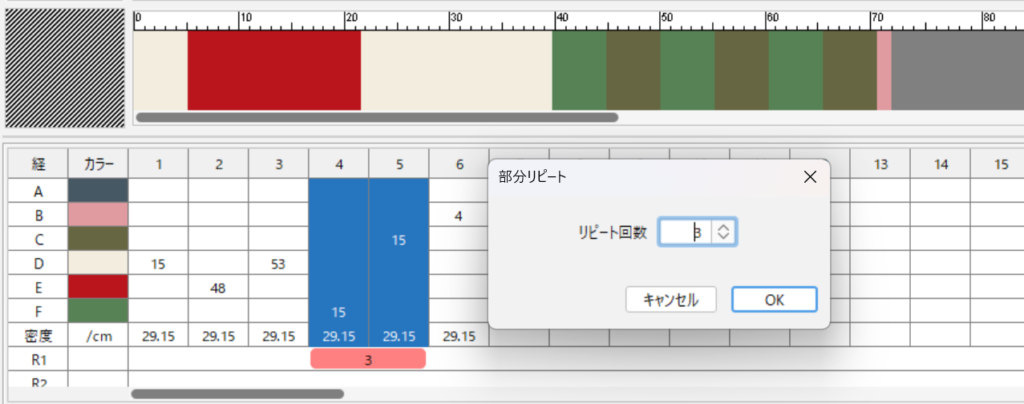Viewport: 1024px width, 404px height.
Task: Click the red stripe in the warp preview
Action: (274, 70)
